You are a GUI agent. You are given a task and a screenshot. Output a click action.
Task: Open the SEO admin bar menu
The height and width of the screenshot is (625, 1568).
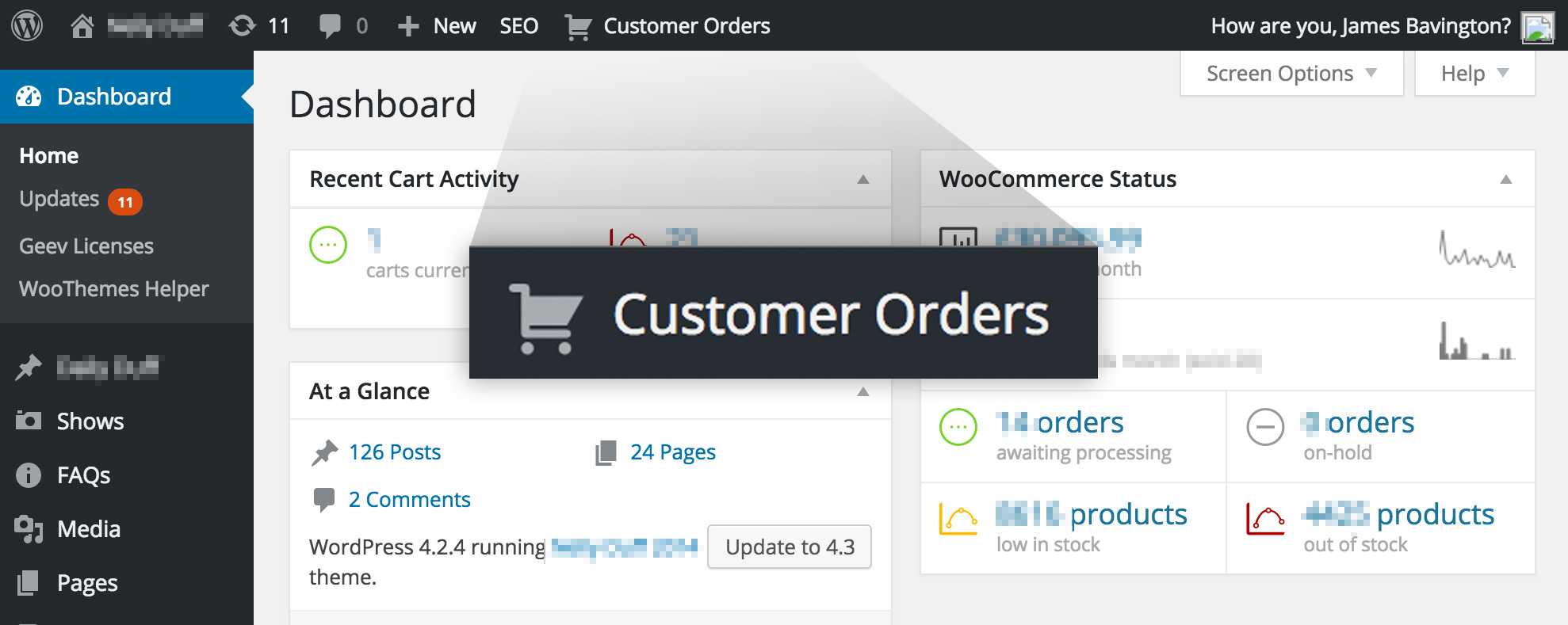(x=519, y=26)
